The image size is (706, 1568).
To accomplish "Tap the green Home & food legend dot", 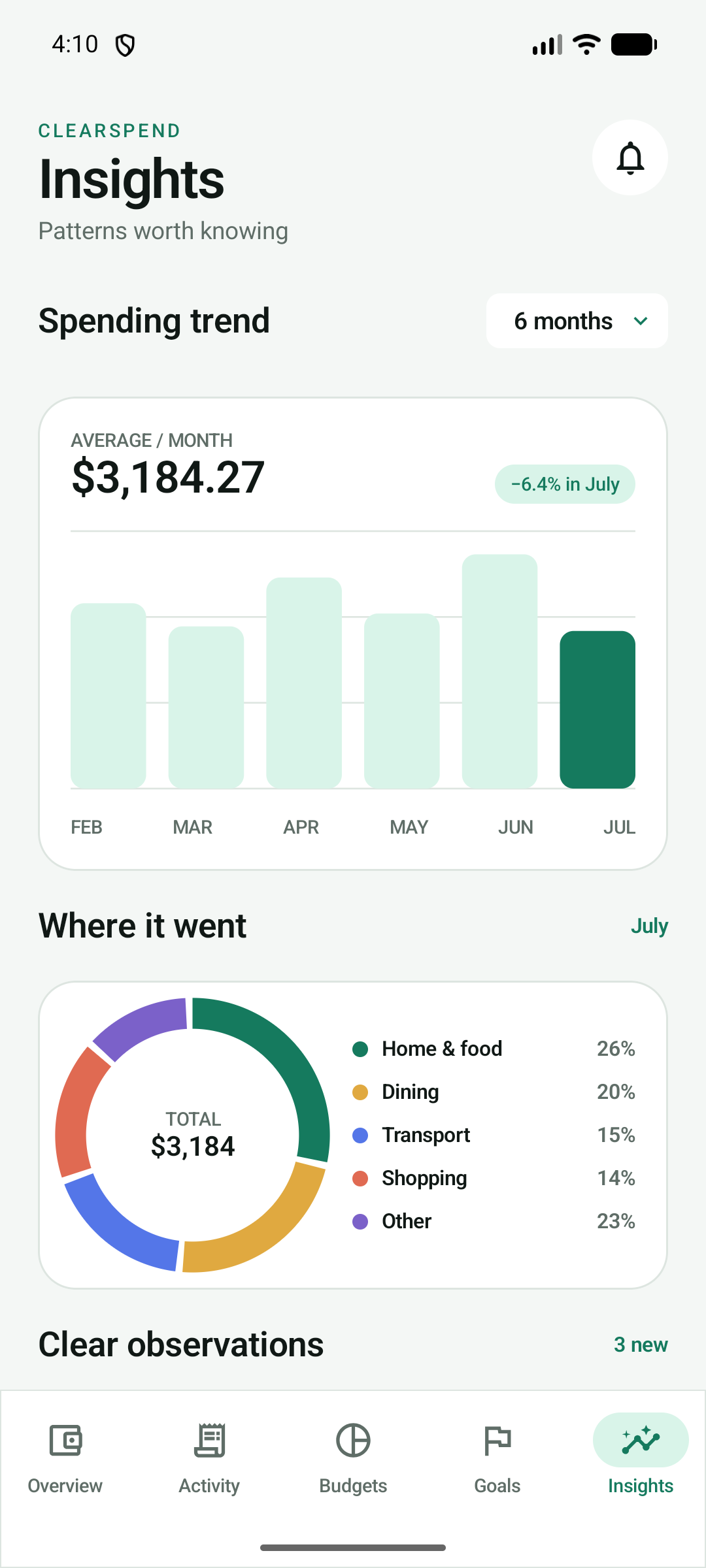I will [x=360, y=1049].
